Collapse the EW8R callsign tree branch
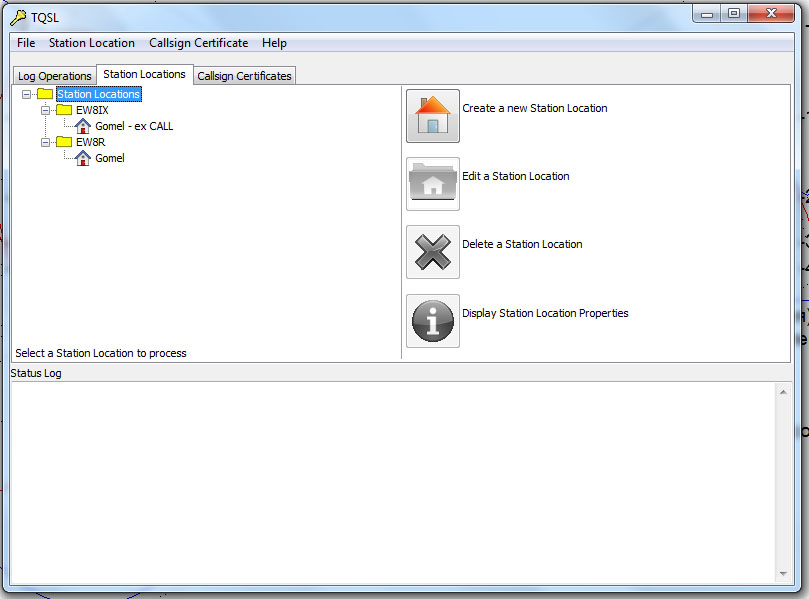 (45, 142)
